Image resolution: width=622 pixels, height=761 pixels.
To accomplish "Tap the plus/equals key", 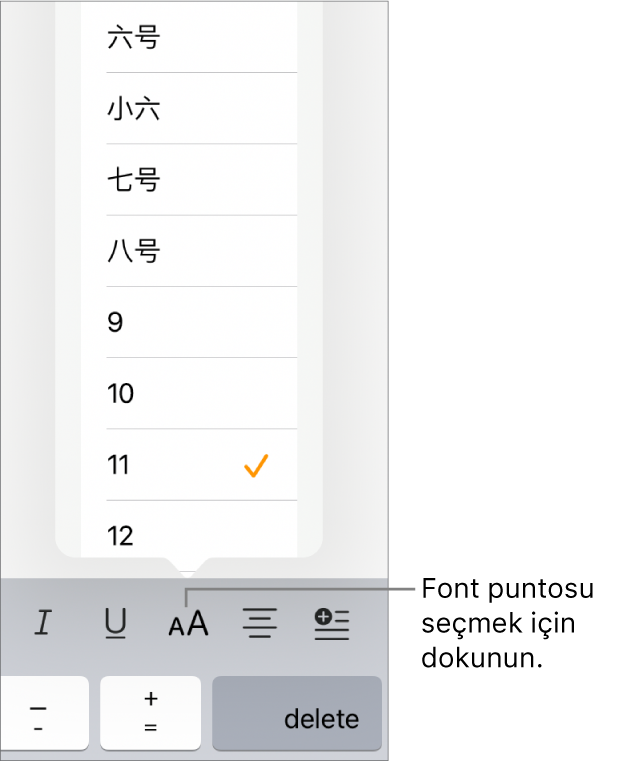I will [150, 713].
